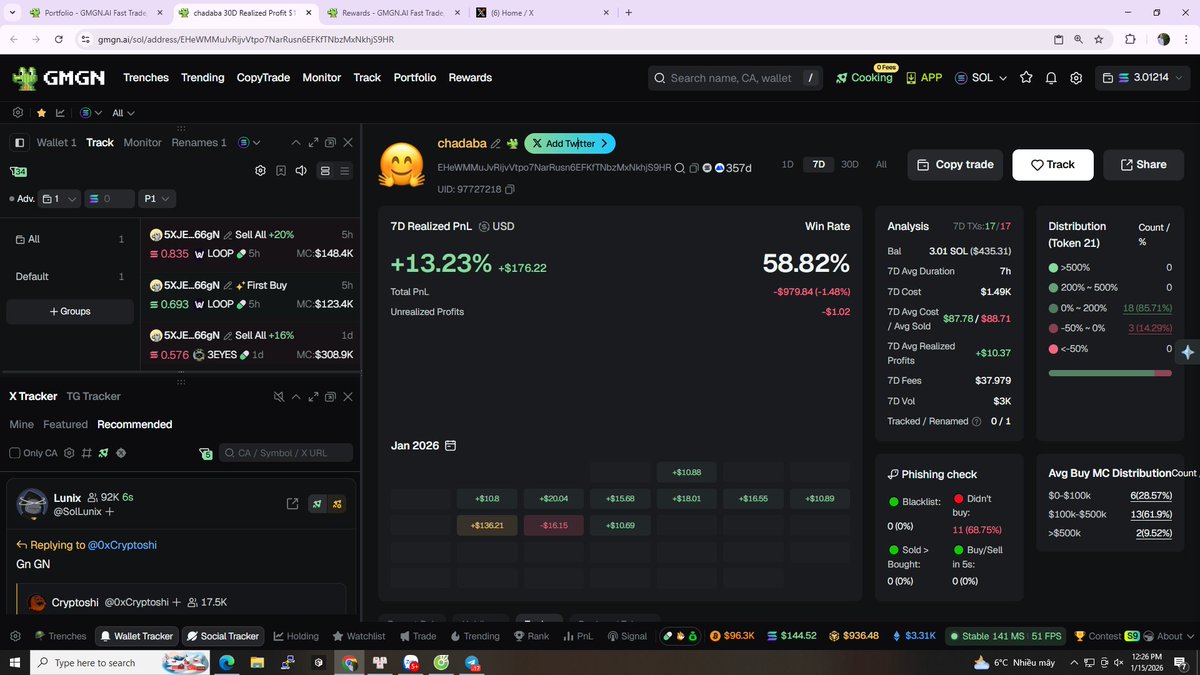Open the settings gear next to the bell
The image size is (1200, 675).
[x=1076, y=78]
